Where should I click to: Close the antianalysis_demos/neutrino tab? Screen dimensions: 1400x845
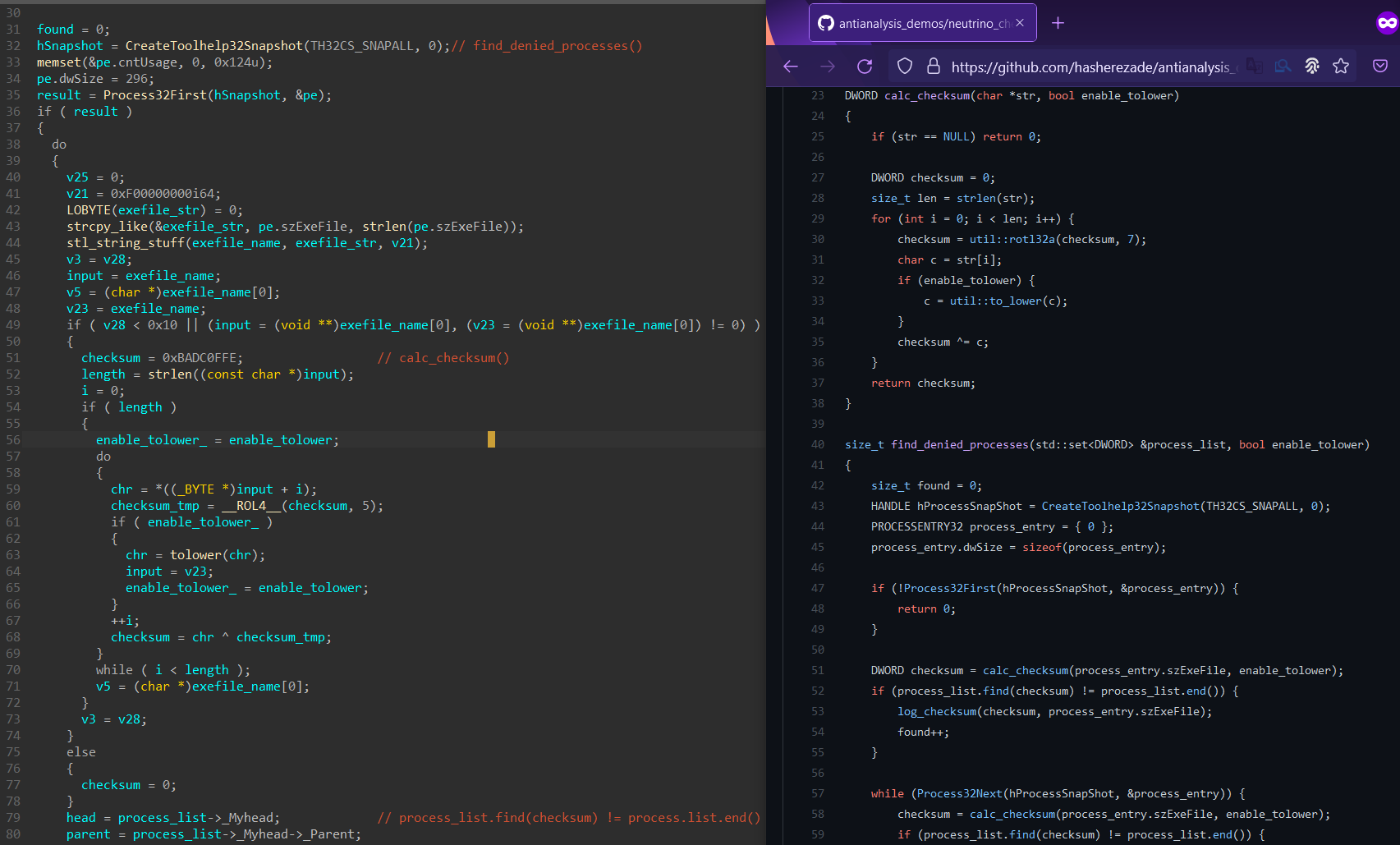coord(1019,22)
